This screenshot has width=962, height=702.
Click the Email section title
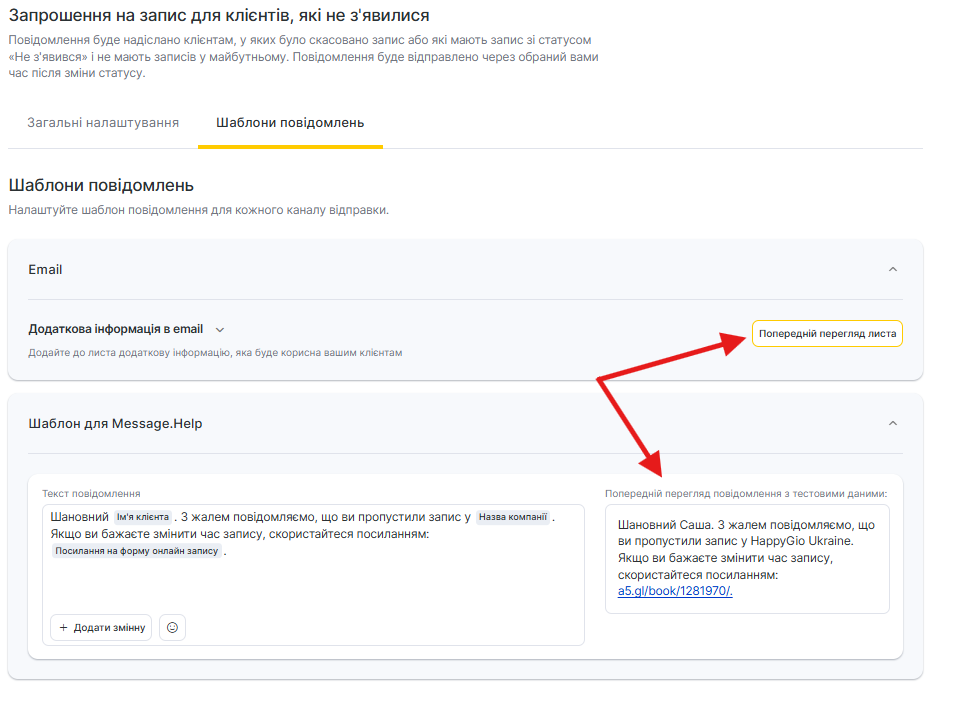click(x=45, y=269)
